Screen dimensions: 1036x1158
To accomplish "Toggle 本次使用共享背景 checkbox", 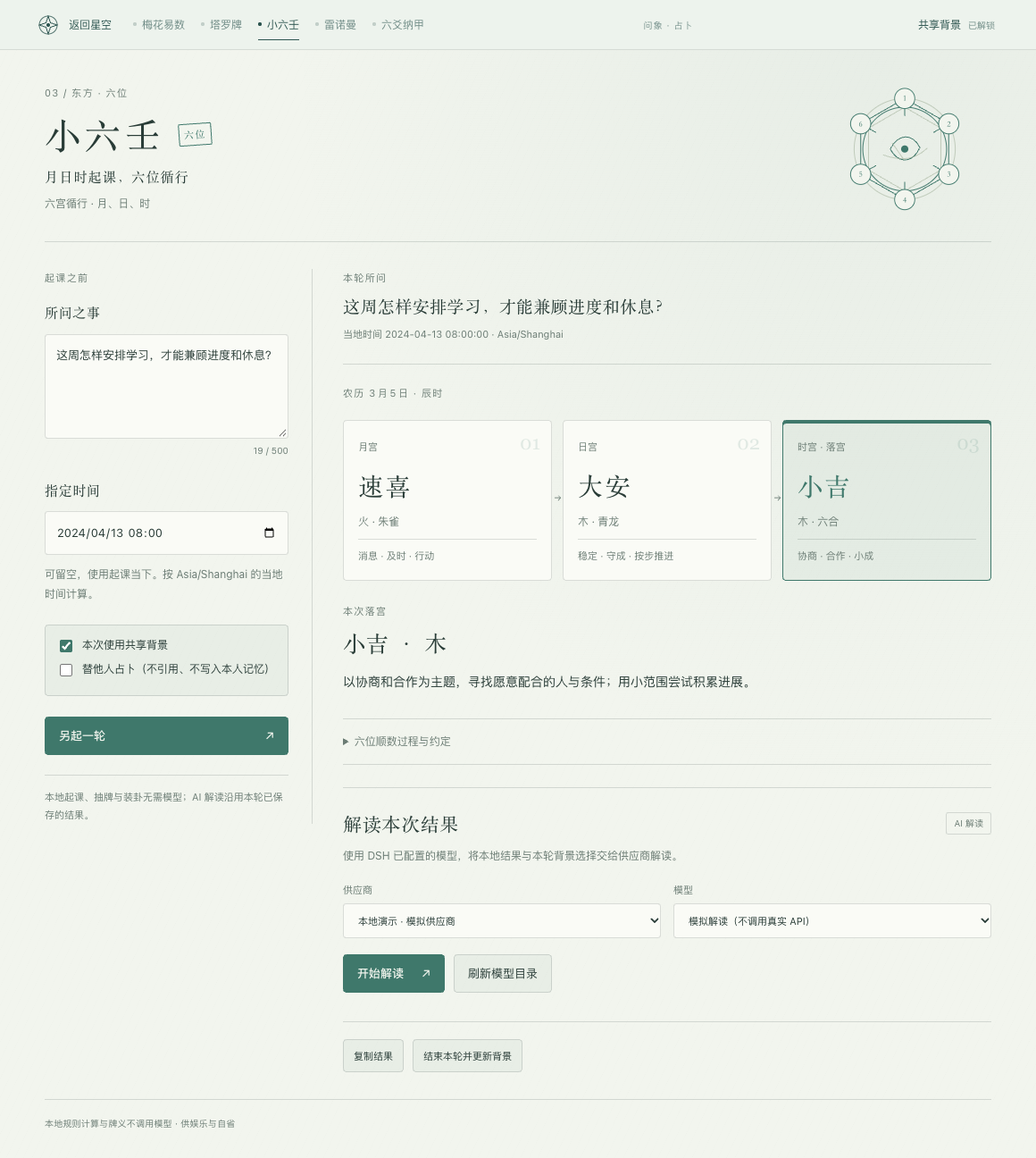I will pyautogui.click(x=66, y=645).
